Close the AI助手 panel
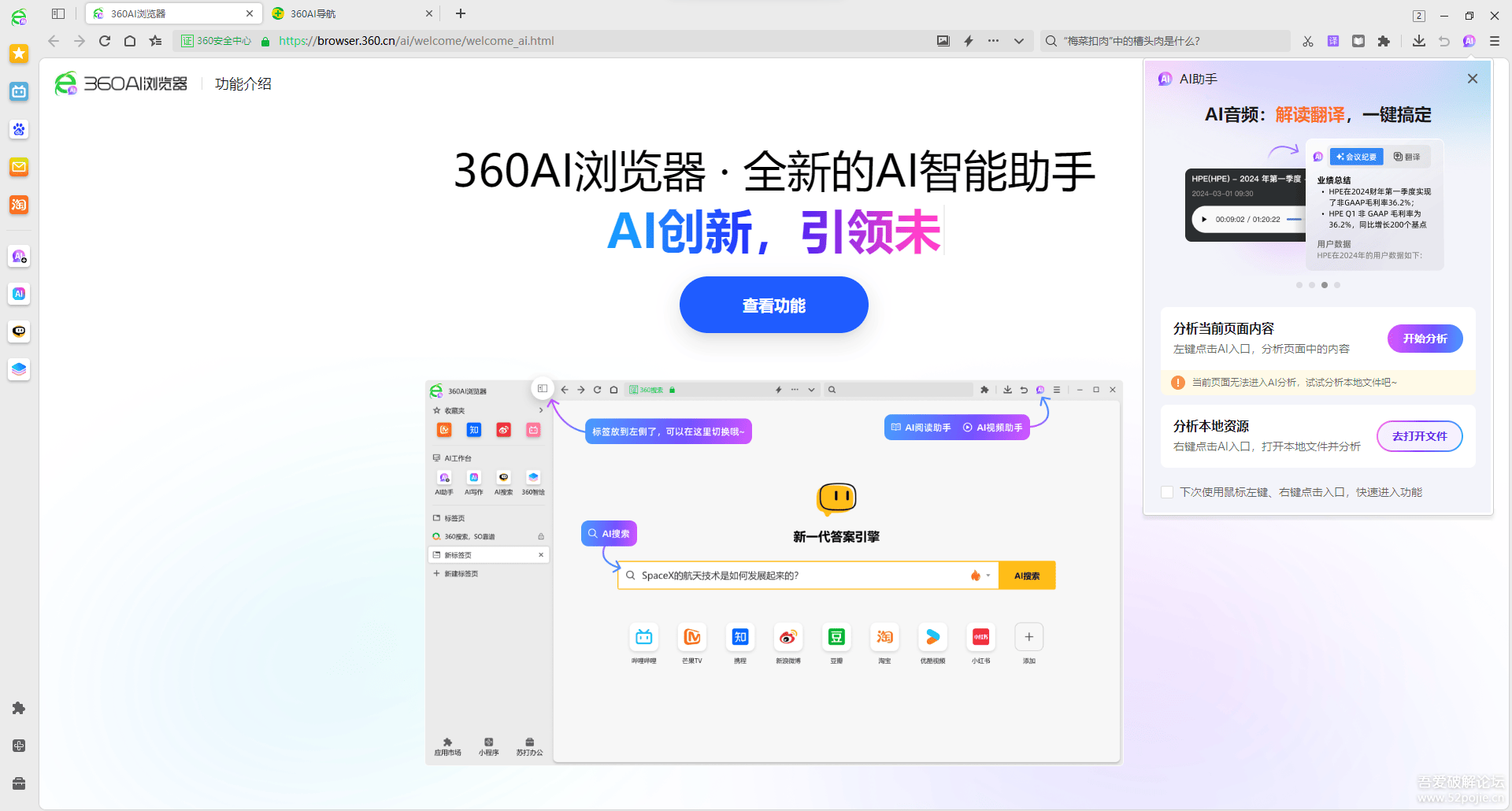 point(1473,79)
